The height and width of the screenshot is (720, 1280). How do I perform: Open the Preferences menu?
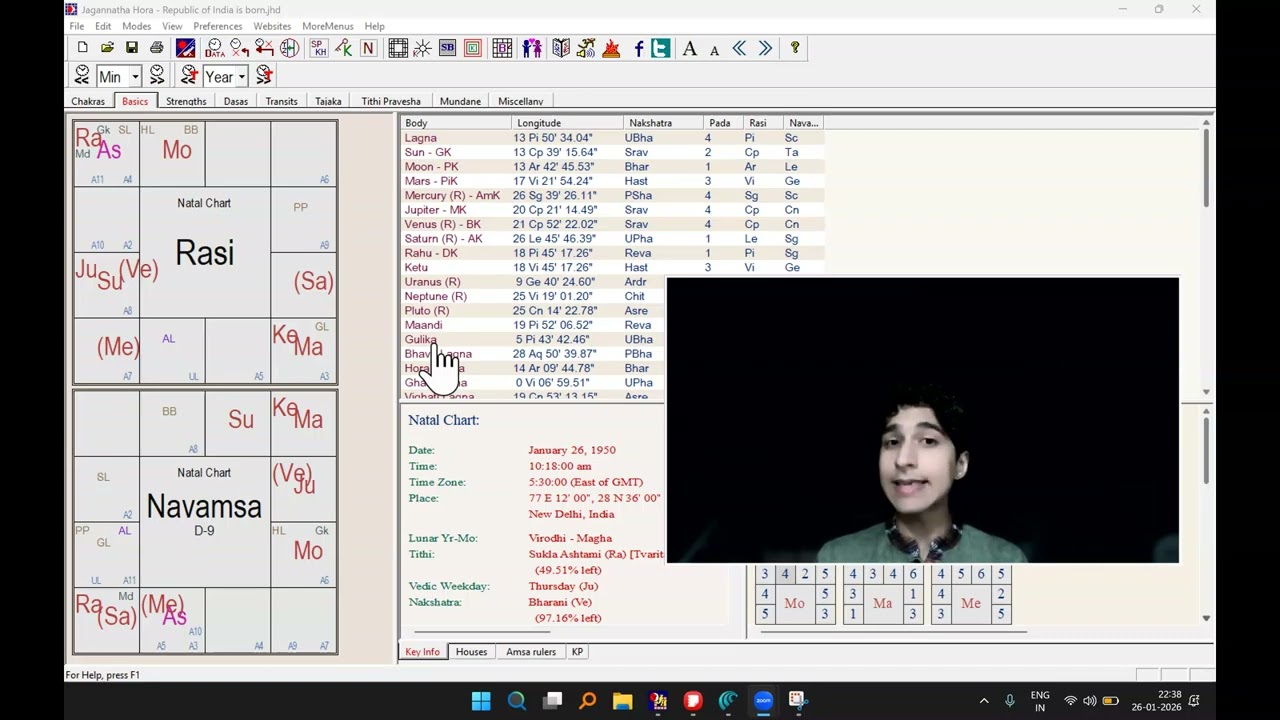[218, 26]
